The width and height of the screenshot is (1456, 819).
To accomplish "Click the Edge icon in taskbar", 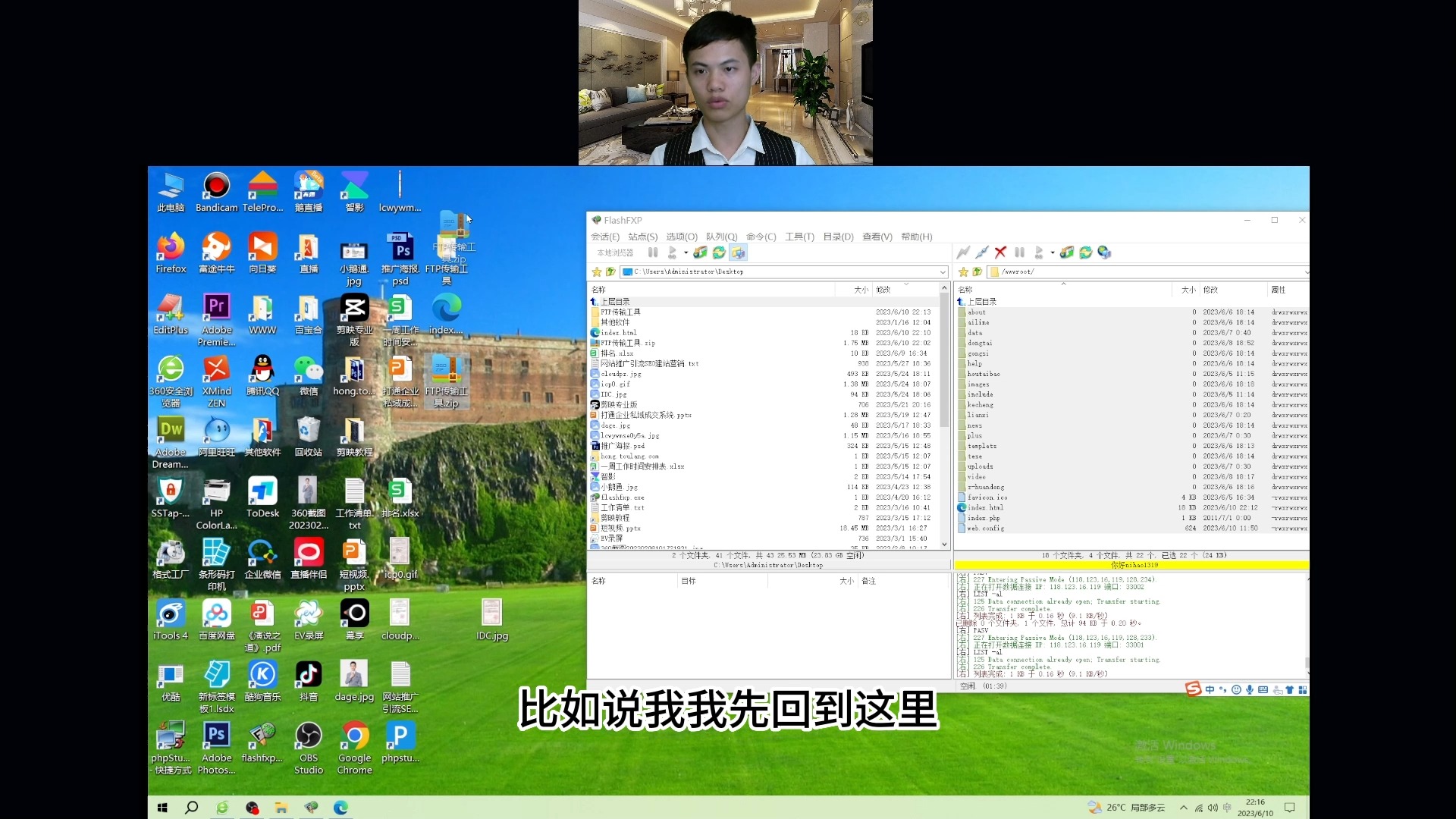I will (340, 808).
